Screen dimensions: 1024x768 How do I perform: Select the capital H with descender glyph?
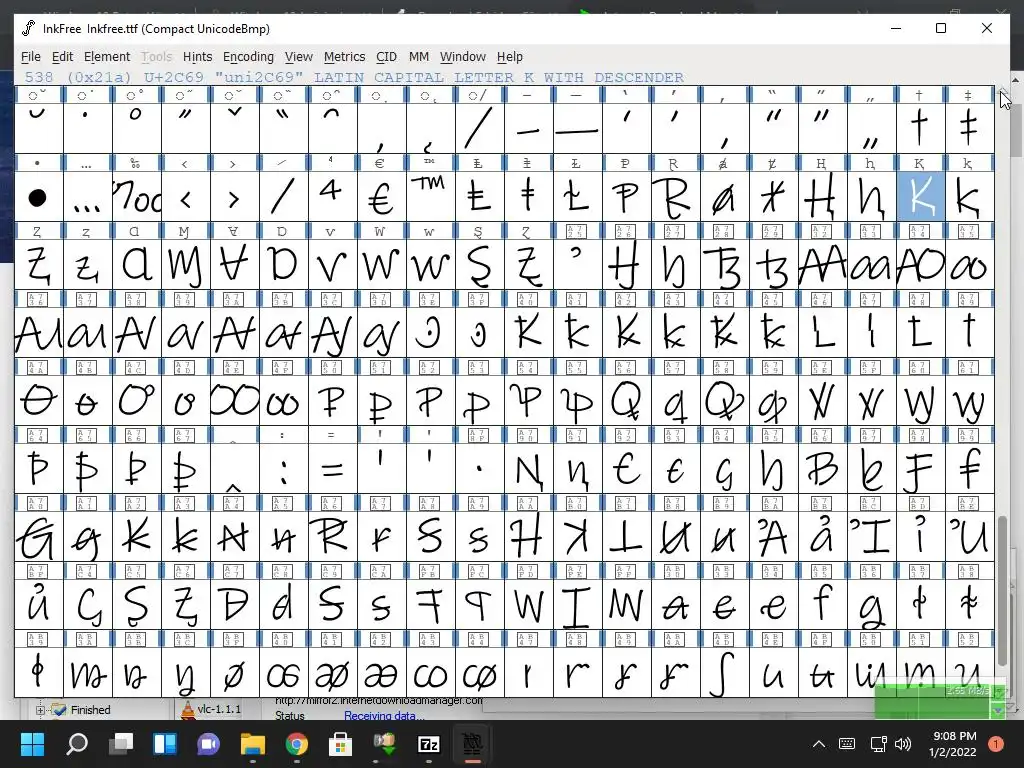[x=822, y=197]
